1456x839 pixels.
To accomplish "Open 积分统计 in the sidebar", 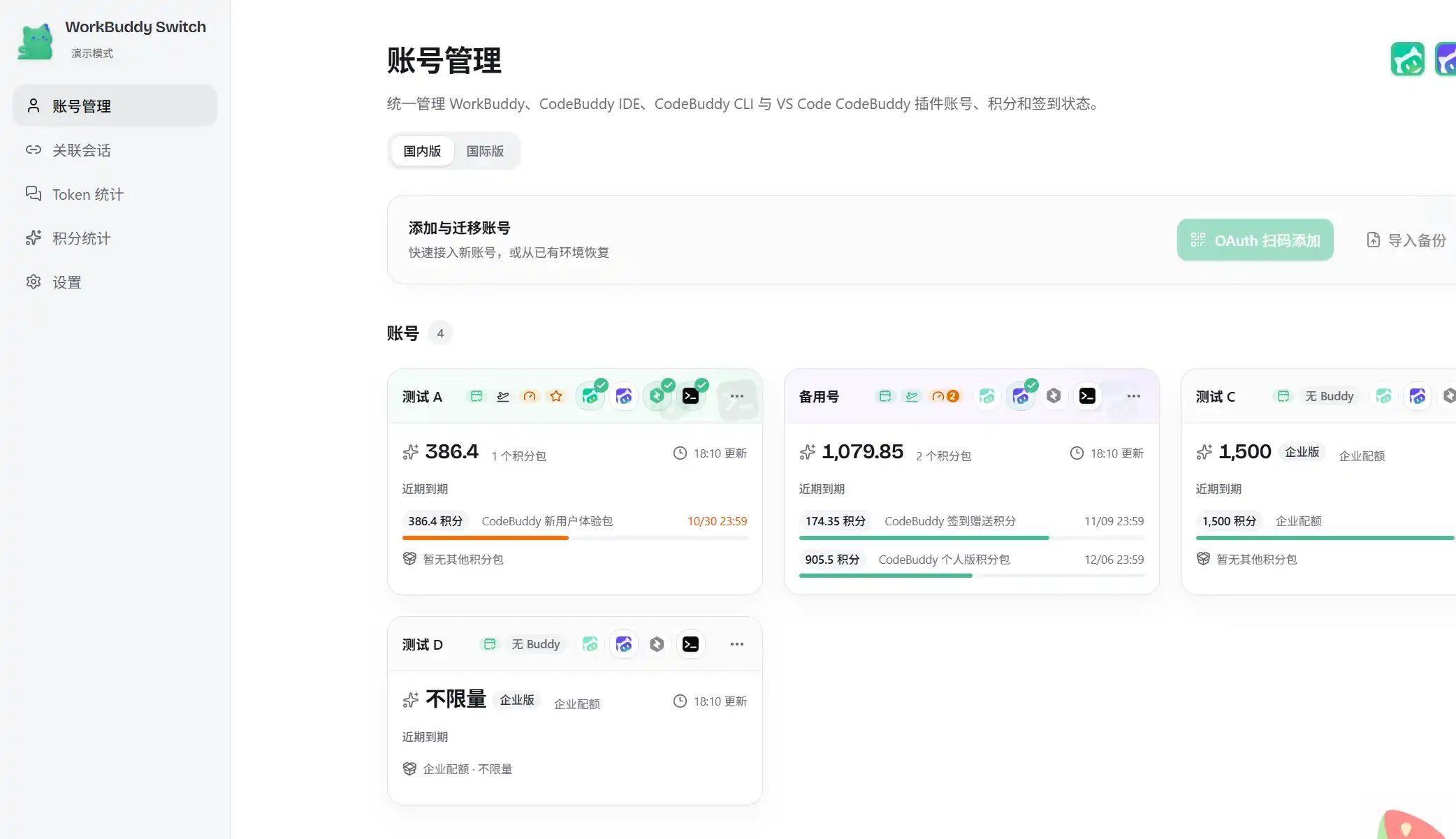I will [x=115, y=238].
